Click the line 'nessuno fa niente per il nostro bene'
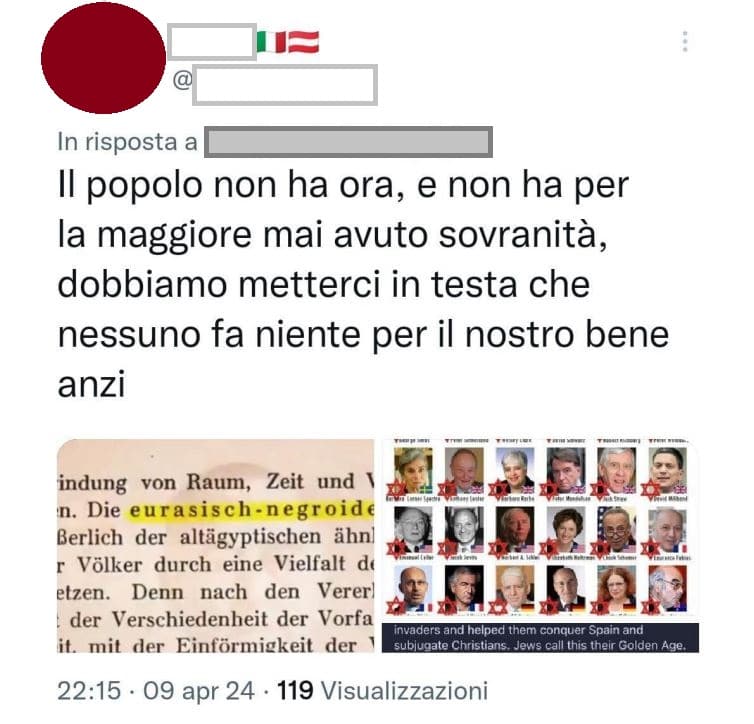 (363, 335)
